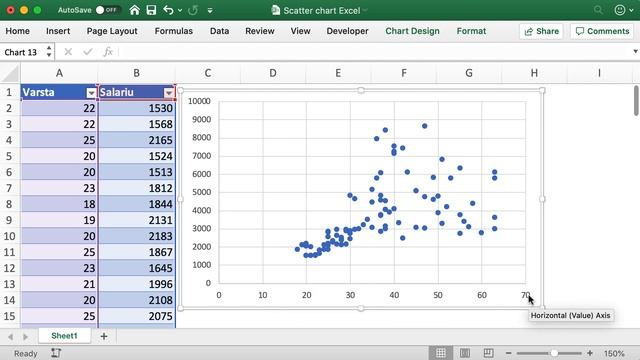Go to previous sheet arrow
Viewport: 640px width, 360px height.
pos(11,336)
